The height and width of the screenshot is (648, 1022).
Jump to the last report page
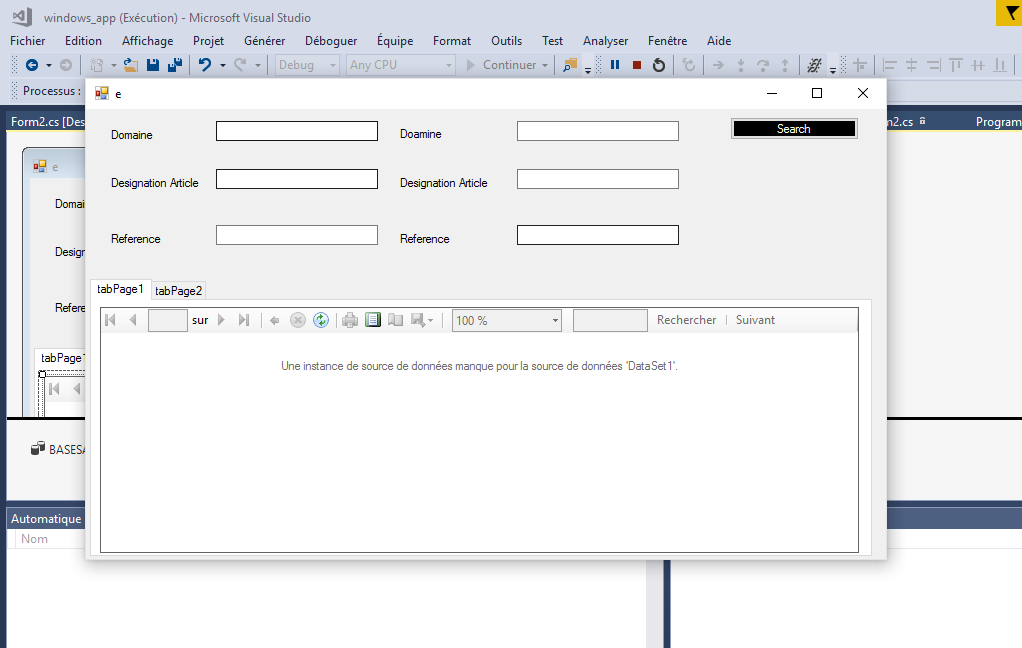click(x=243, y=320)
